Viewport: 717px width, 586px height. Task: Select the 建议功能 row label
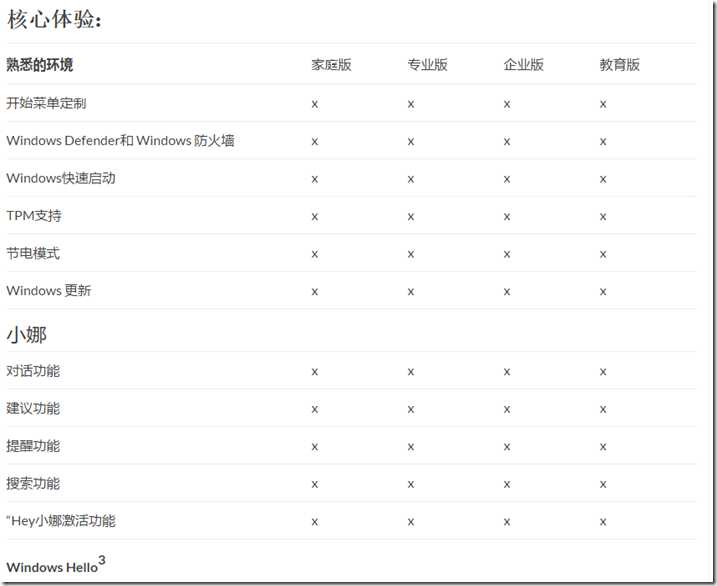coord(33,408)
